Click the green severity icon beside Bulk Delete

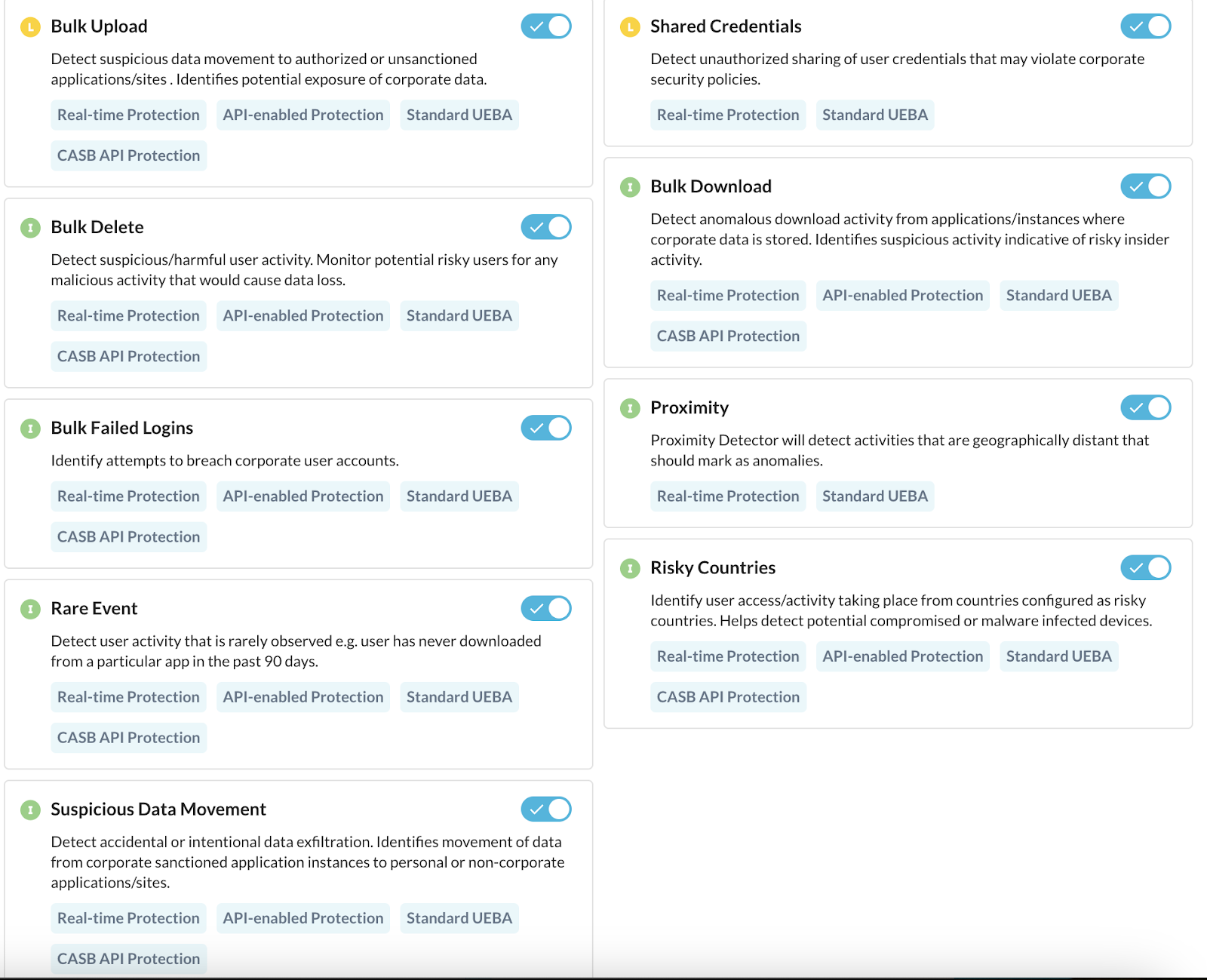(x=30, y=228)
